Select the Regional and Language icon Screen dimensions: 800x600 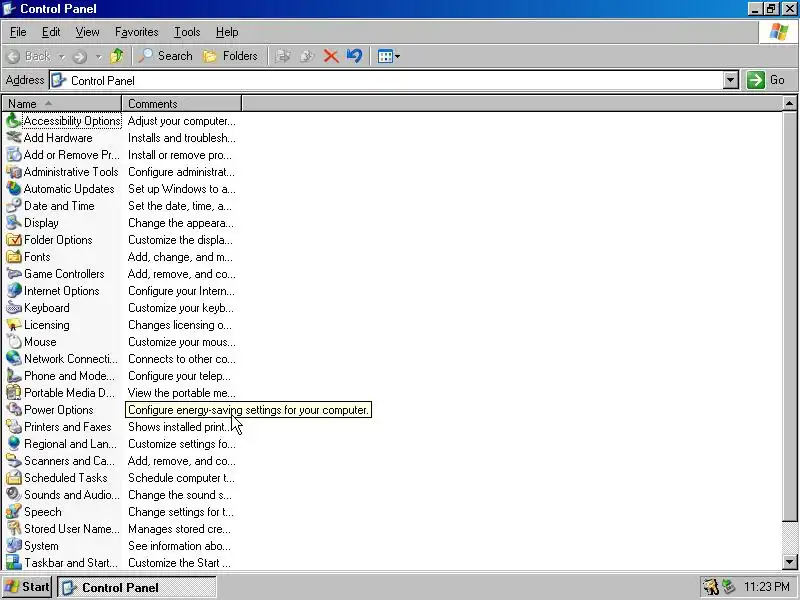(x=13, y=444)
